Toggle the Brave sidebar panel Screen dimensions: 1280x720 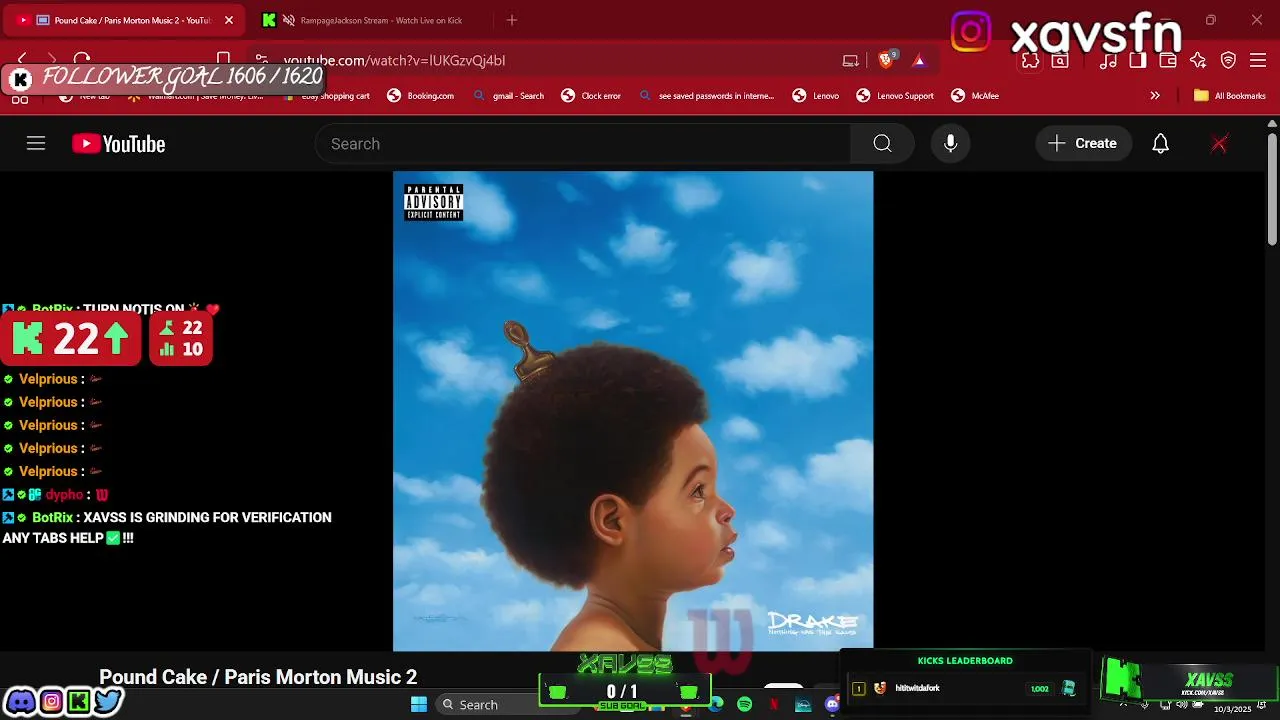1138,60
